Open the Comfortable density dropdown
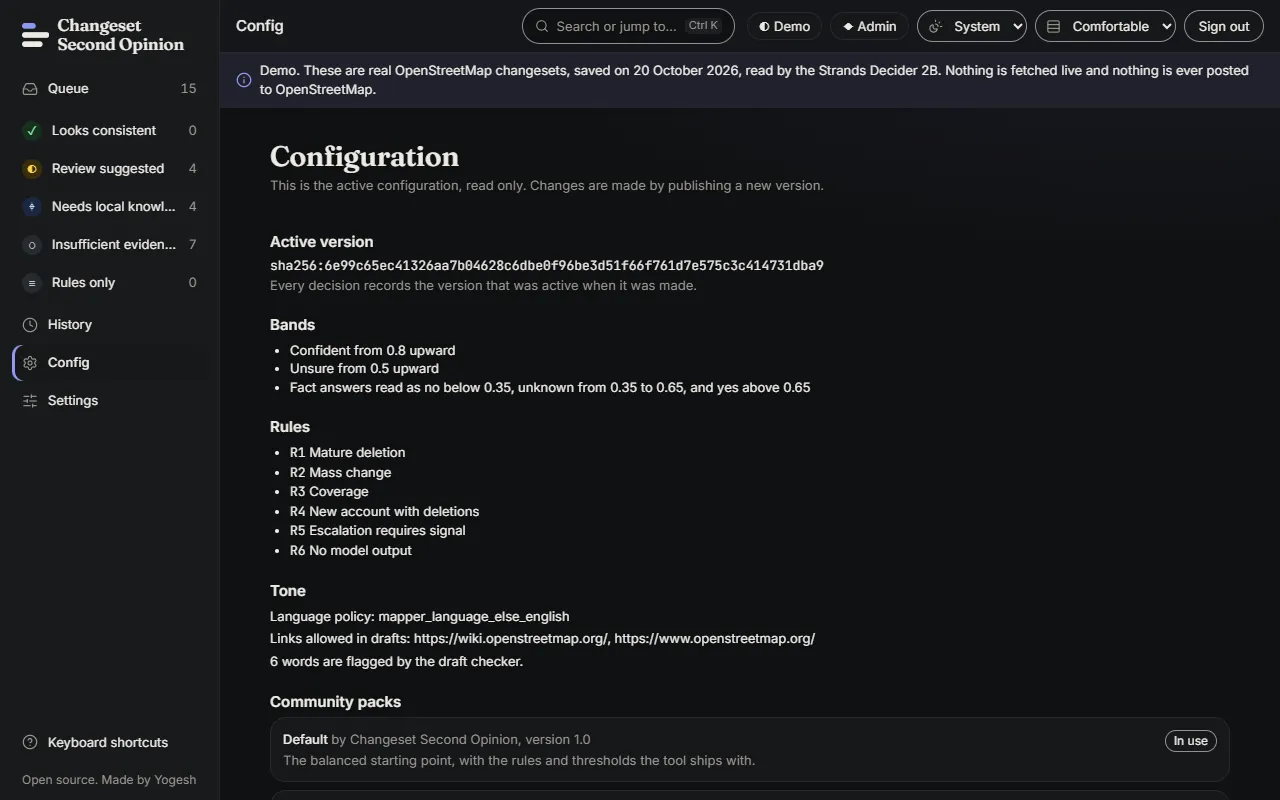 1105,26
